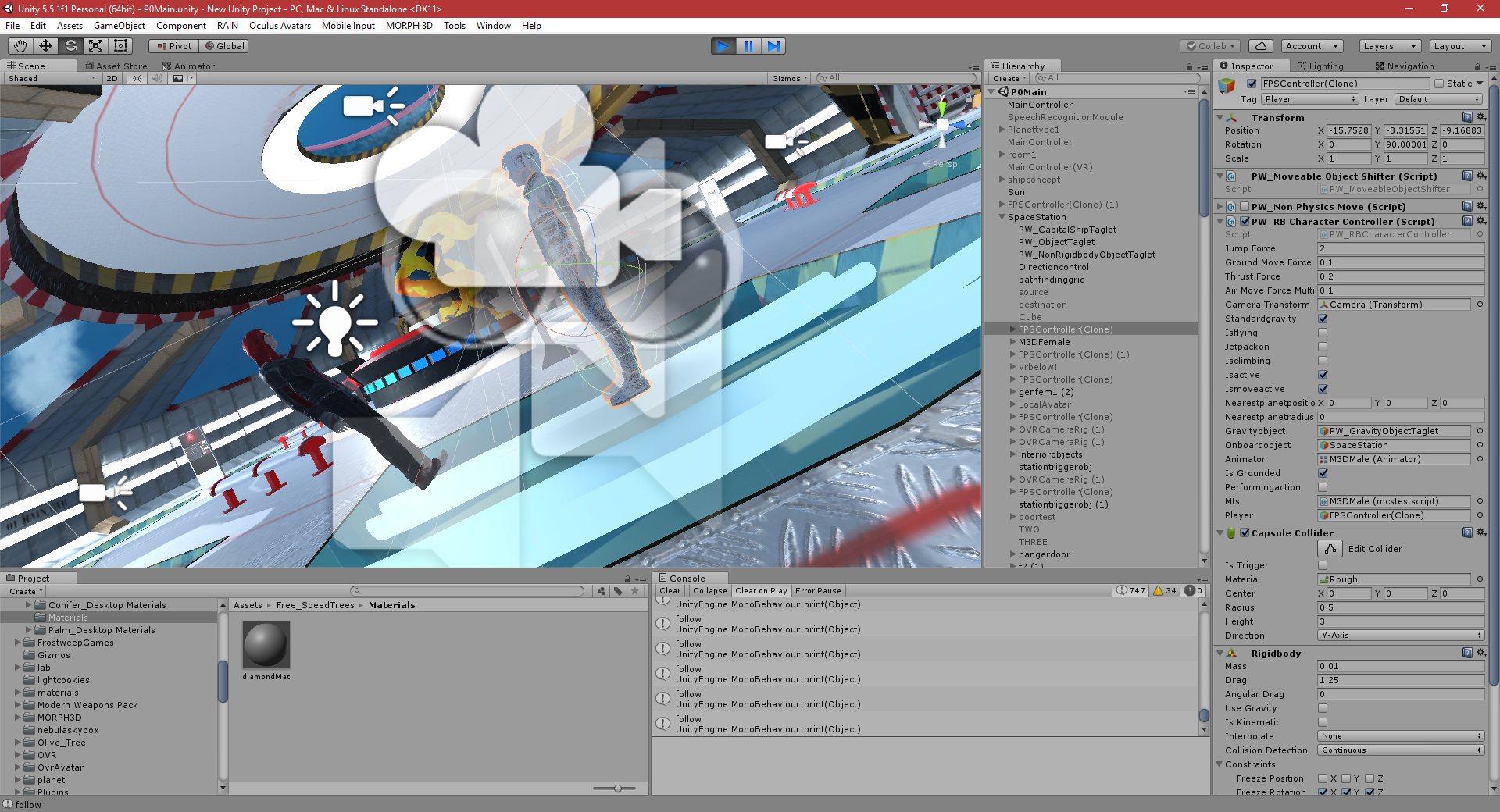Open Transform component settings gear
This screenshot has width=1500, height=812.
coord(1480,117)
